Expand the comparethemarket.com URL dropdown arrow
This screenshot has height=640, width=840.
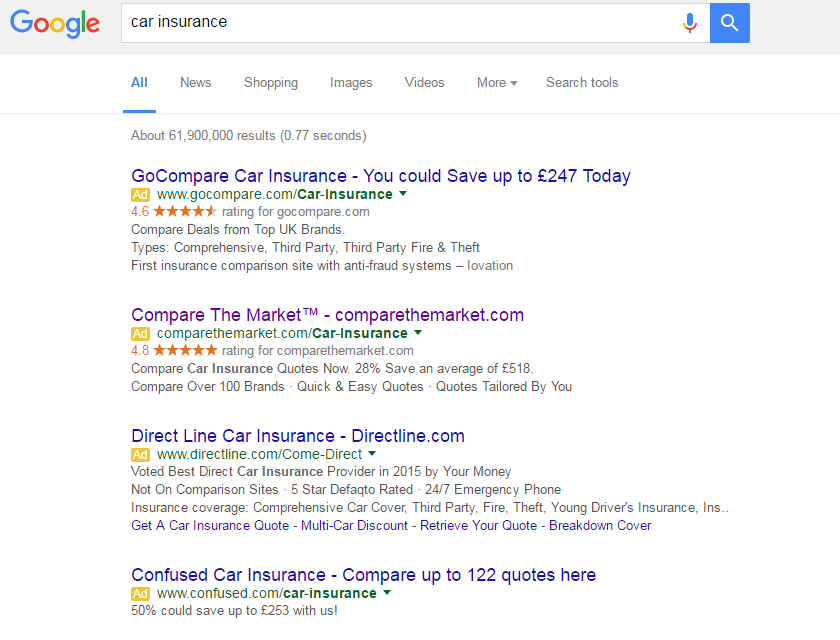tap(418, 333)
